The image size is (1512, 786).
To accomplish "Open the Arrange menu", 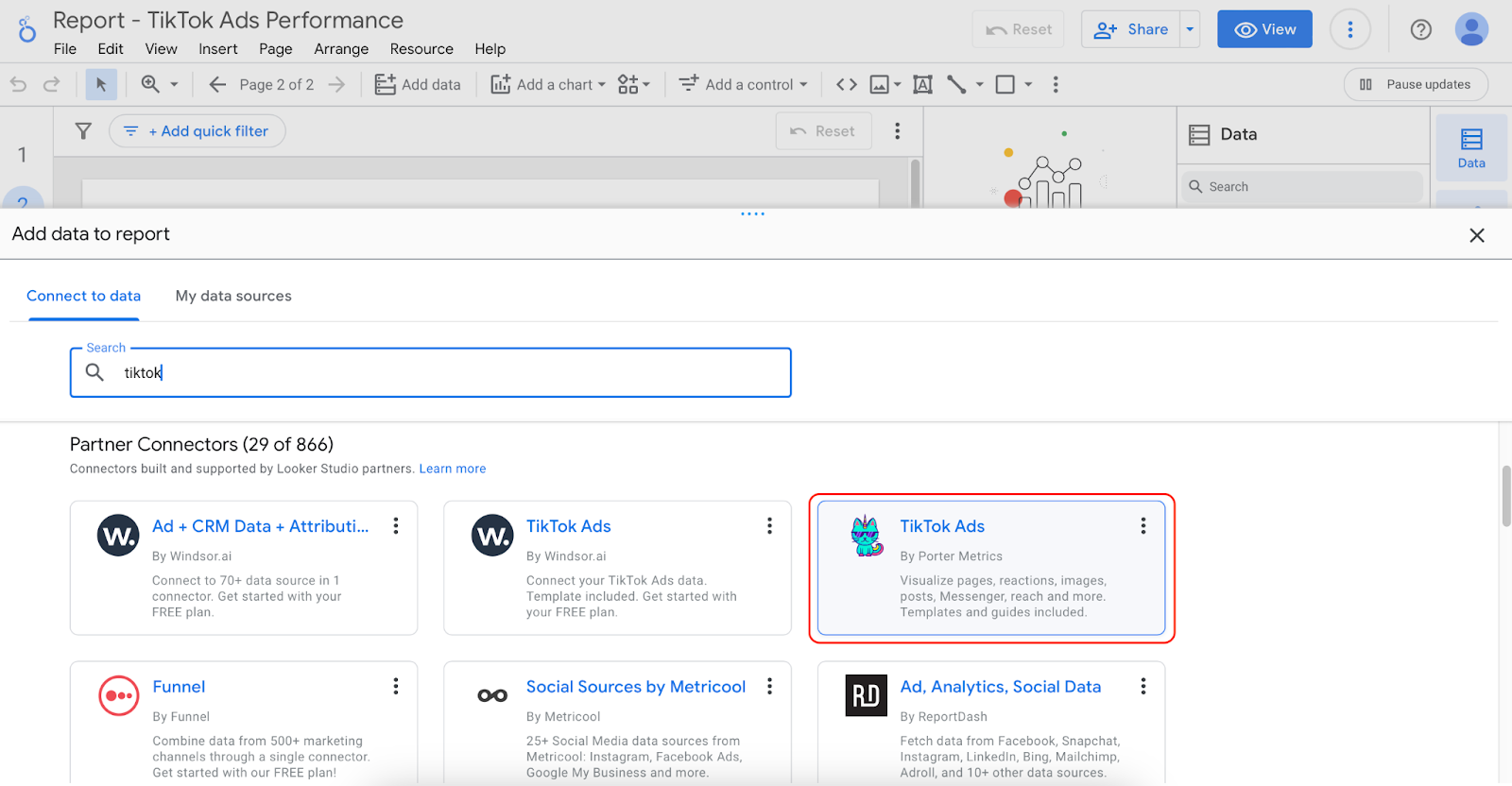I will [x=341, y=49].
